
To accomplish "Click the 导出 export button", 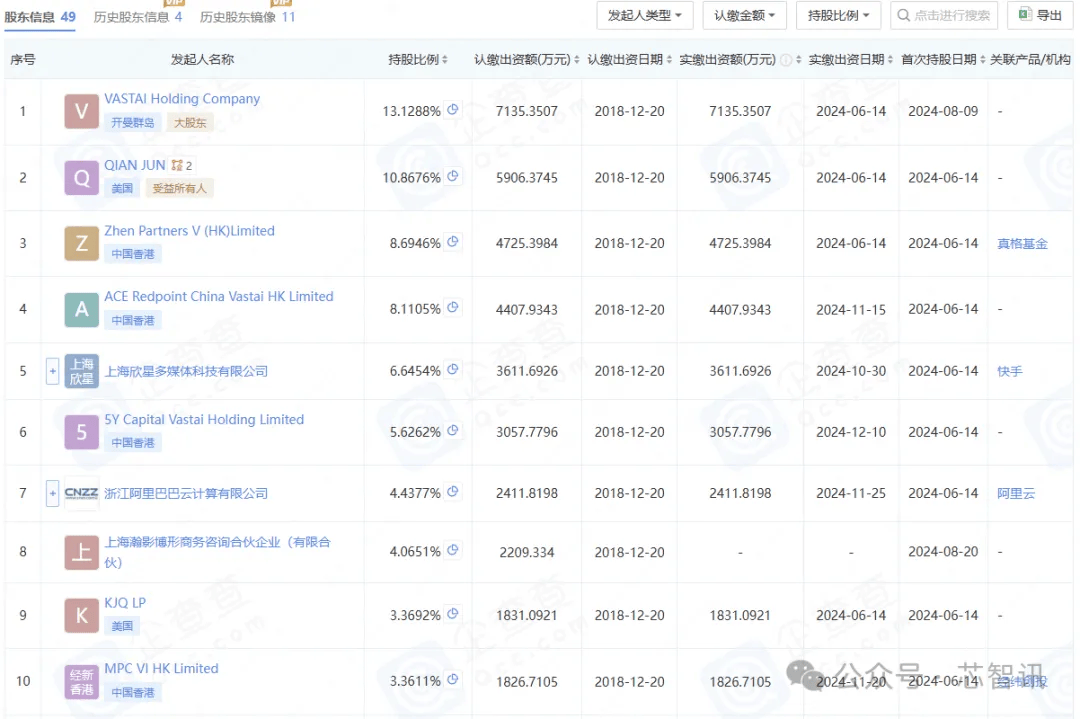I will tap(1040, 16).
